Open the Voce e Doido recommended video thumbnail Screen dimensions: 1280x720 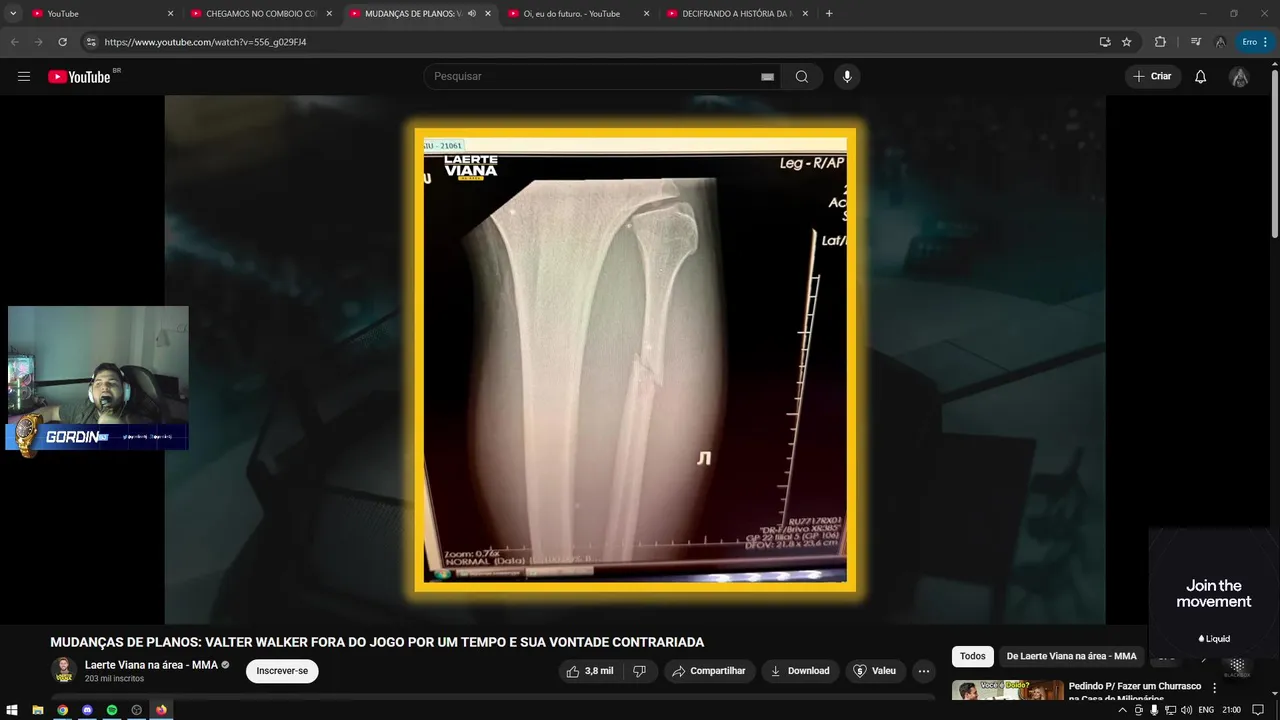(x=1008, y=691)
